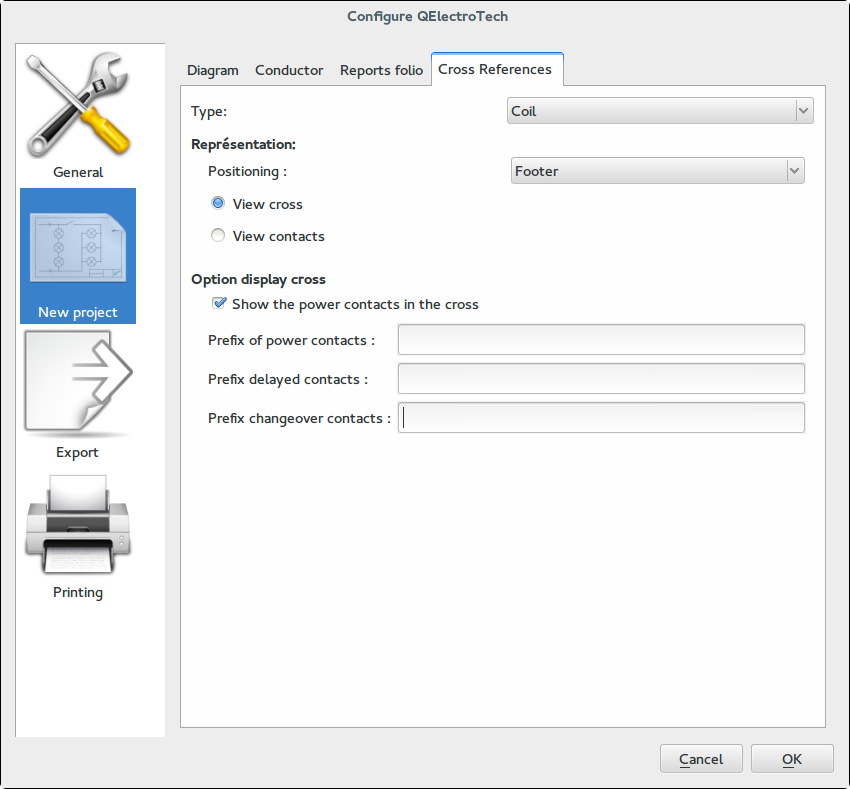Viewport: 850px width, 789px height.
Task: Select the View contacts radio button
Action: (218, 235)
